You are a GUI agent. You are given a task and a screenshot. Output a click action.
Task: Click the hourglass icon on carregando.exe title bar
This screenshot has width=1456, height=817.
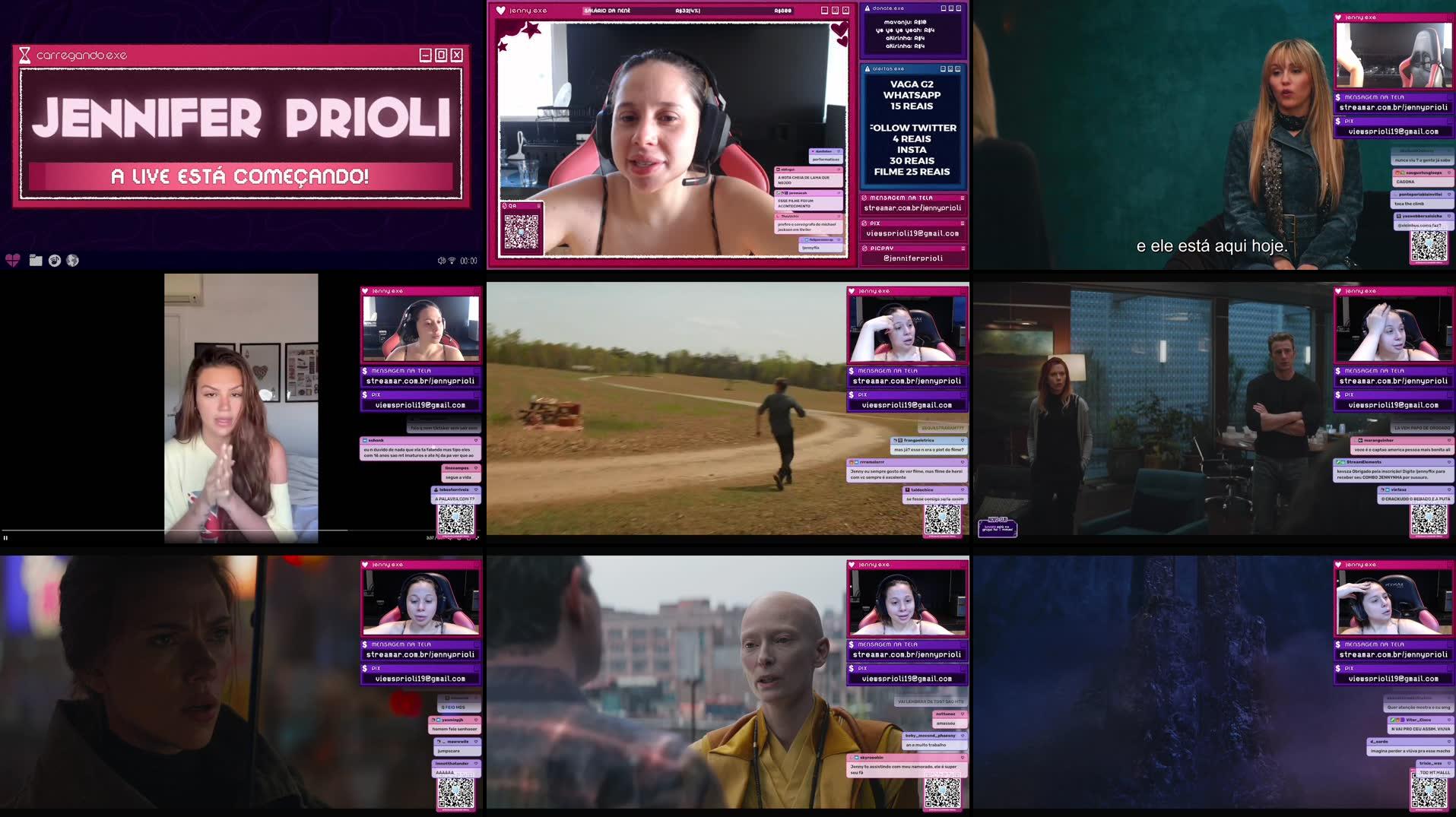(25, 54)
